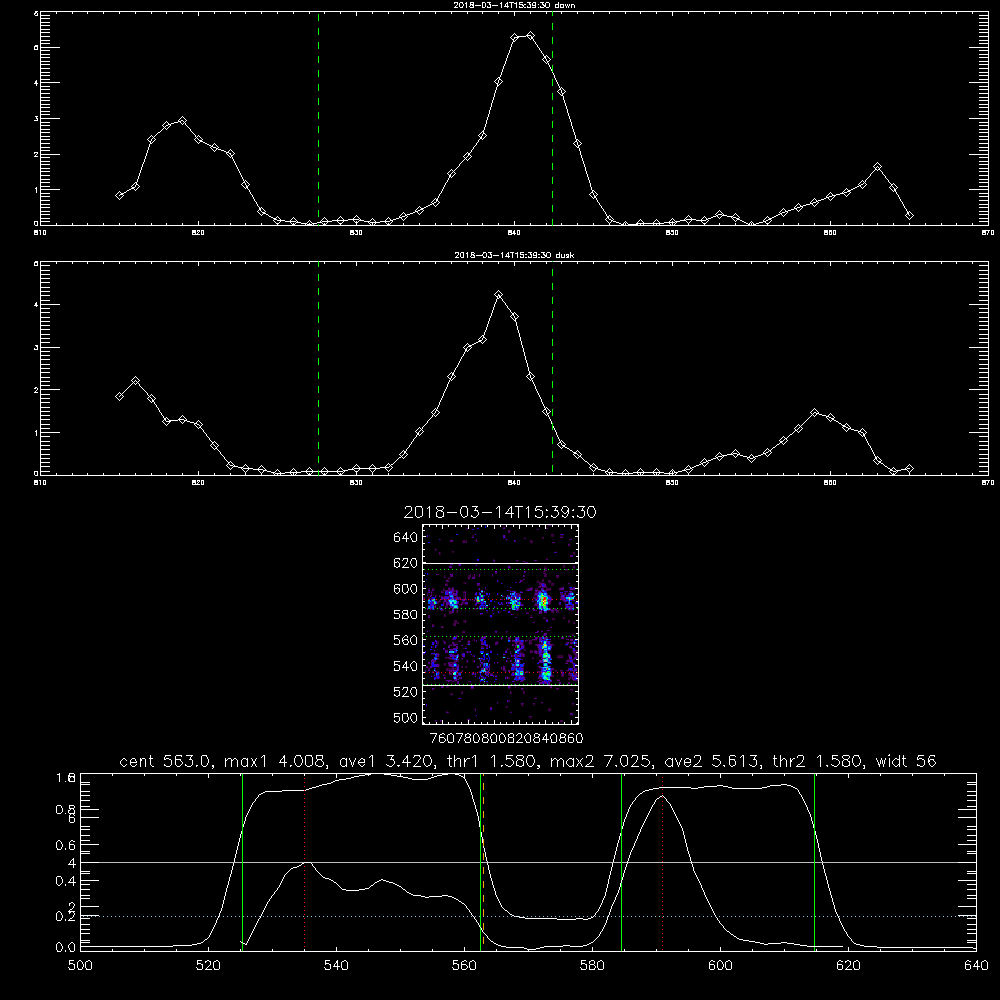Click dusk plot x-axis label 840

514,483
